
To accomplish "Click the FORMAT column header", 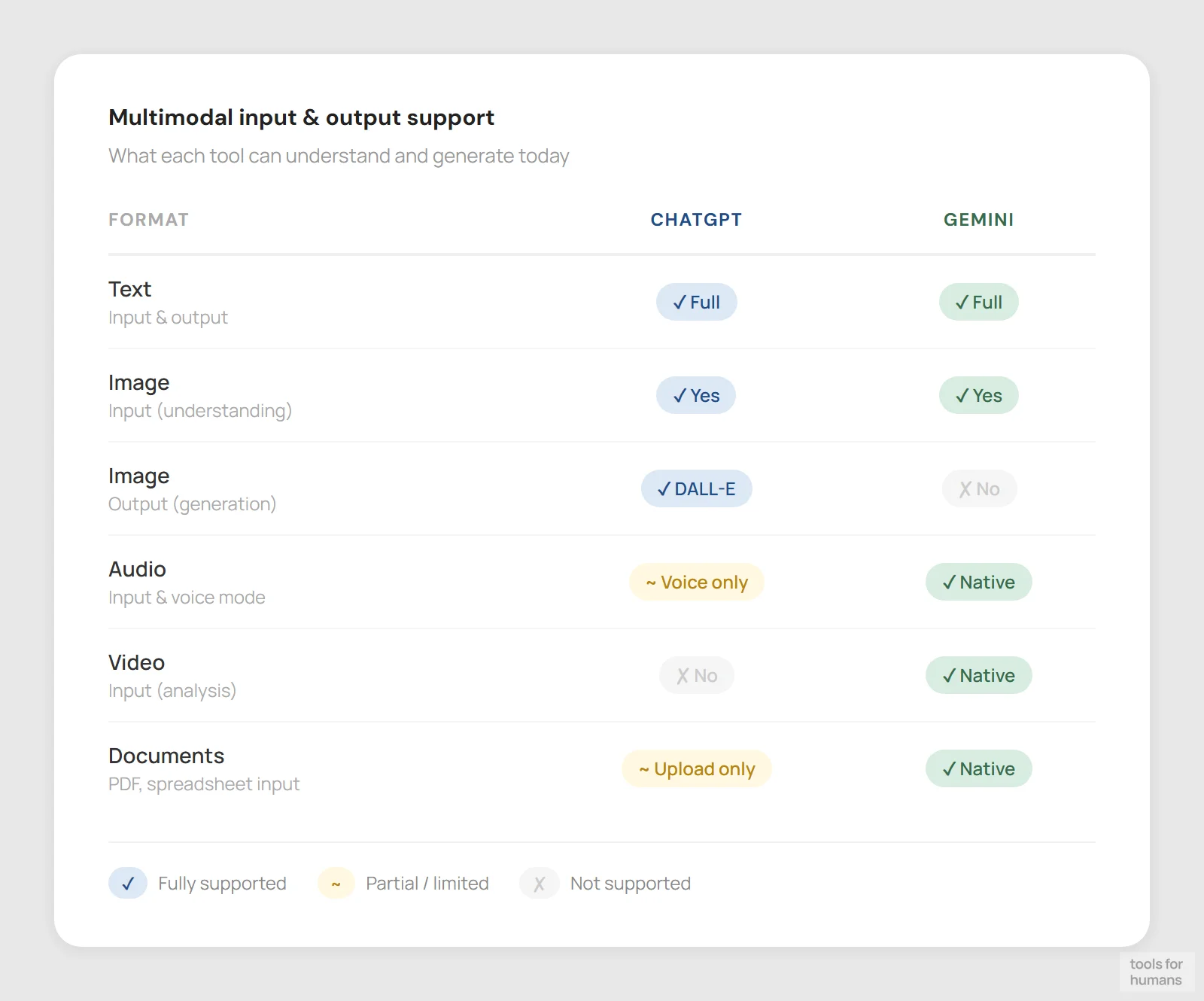I will [148, 220].
